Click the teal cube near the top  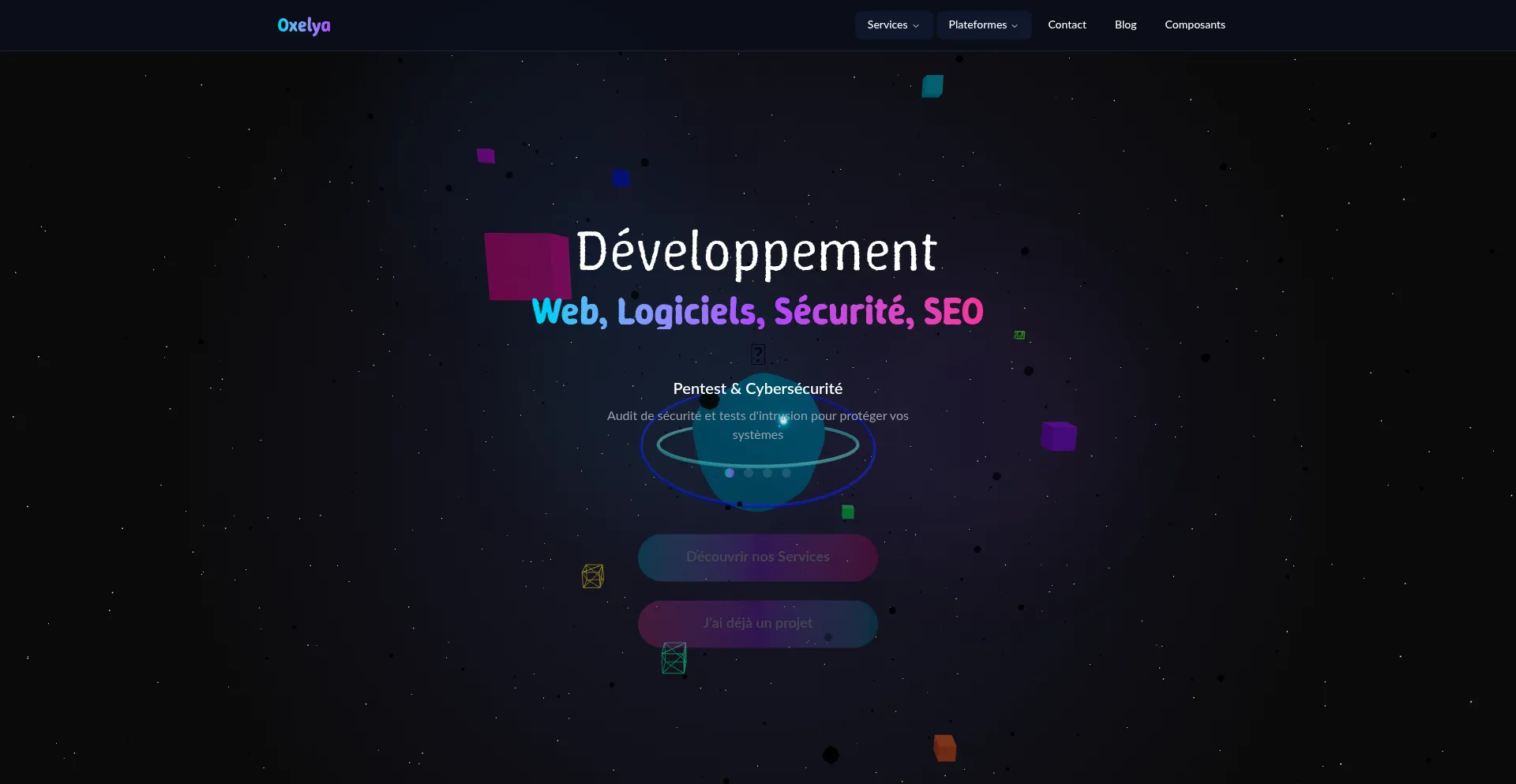[932, 86]
